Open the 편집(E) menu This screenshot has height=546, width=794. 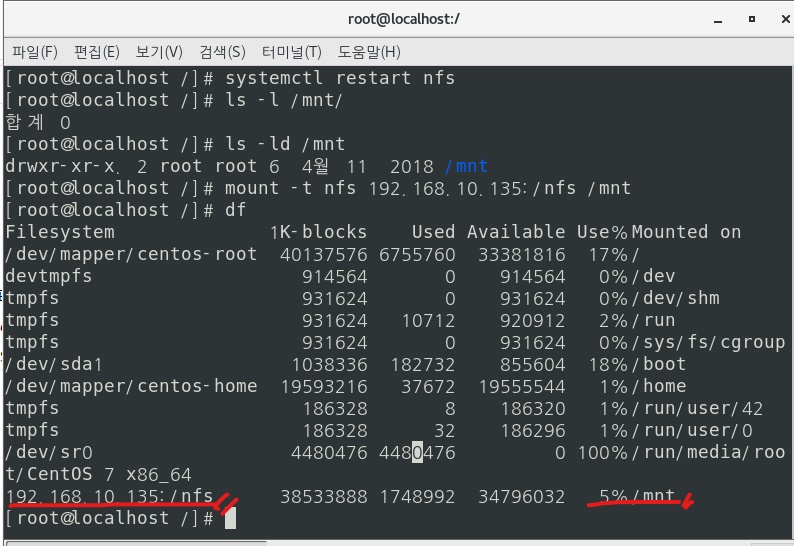point(96,52)
